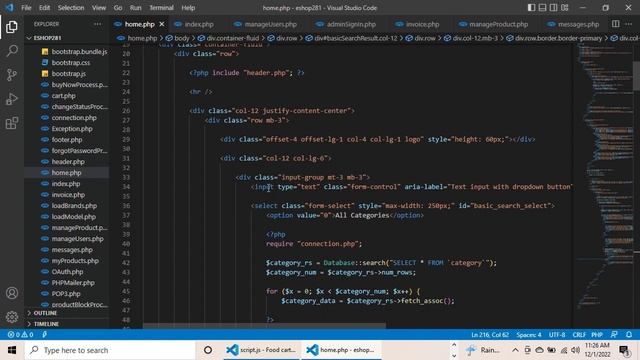Change indentation via Spaces: 4
The width and height of the screenshot is (640, 360).
(529, 335)
